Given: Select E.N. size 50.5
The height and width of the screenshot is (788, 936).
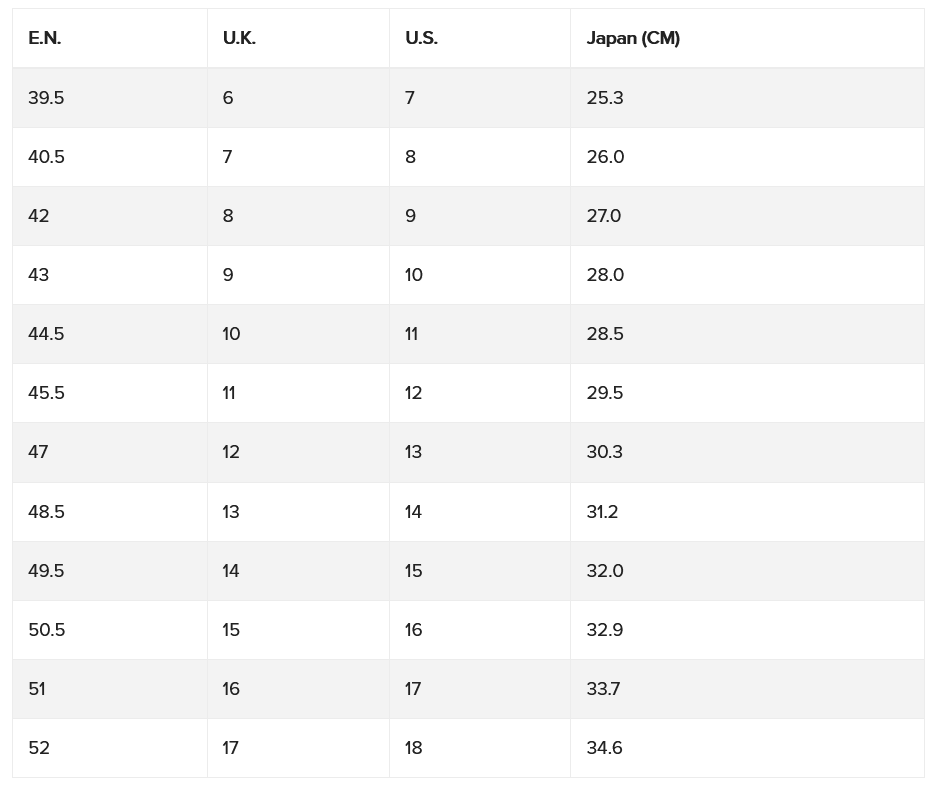Looking at the screenshot, I should click(110, 630).
